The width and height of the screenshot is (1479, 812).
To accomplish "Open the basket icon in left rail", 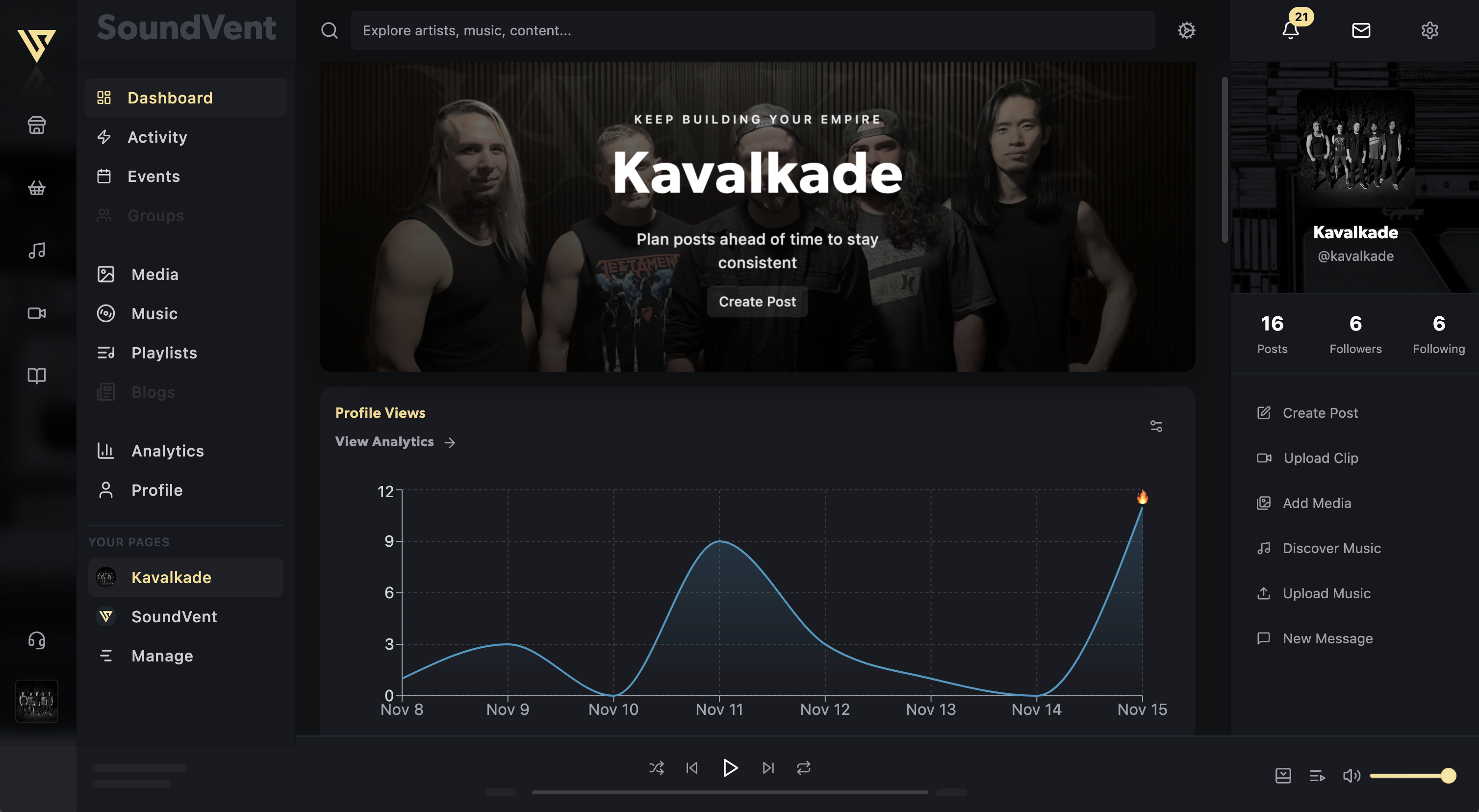I will click(37, 188).
